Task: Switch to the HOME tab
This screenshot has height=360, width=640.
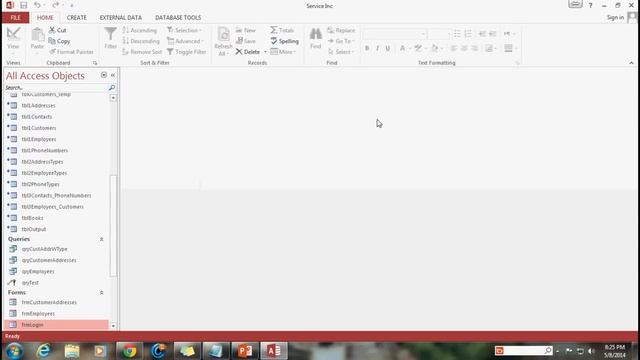Action: tap(45, 18)
